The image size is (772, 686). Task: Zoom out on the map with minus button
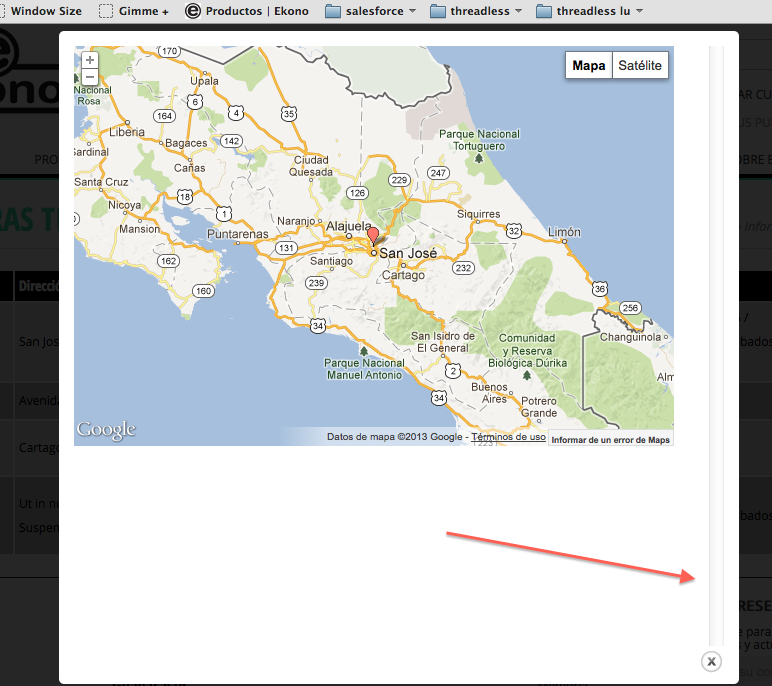[90, 77]
